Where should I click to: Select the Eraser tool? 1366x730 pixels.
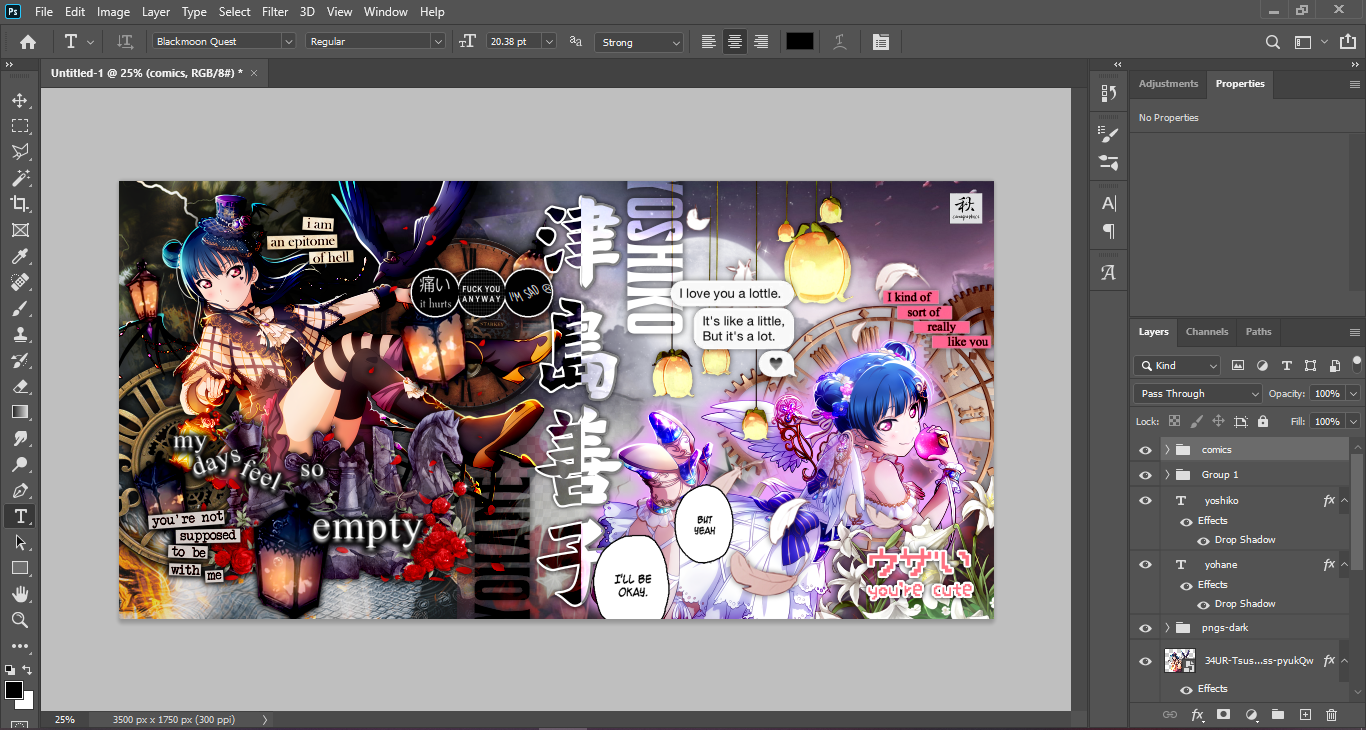19,386
